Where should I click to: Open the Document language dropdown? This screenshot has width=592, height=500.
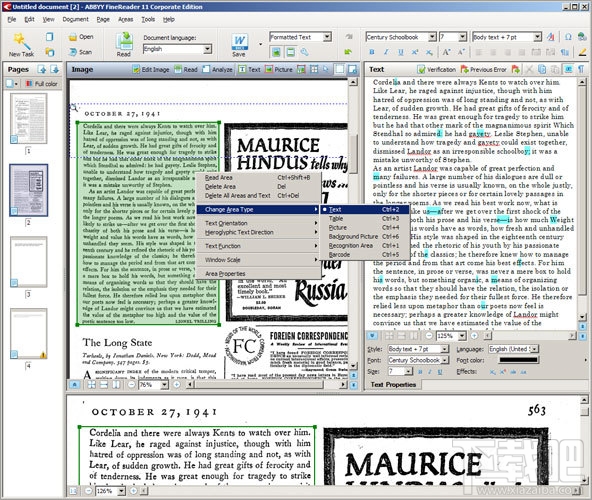tap(207, 49)
